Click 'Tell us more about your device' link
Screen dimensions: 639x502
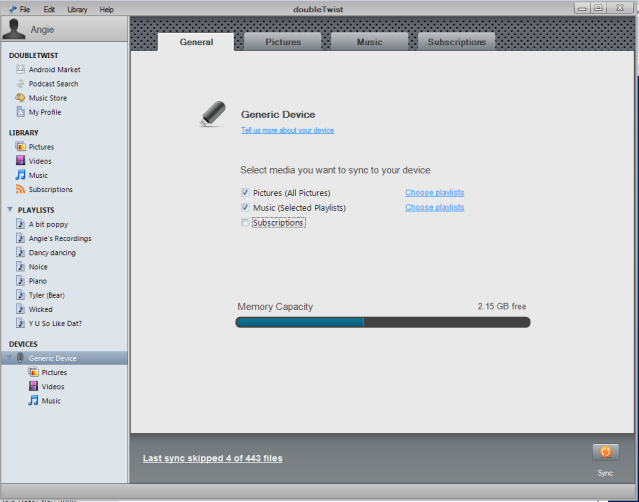pos(287,130)
